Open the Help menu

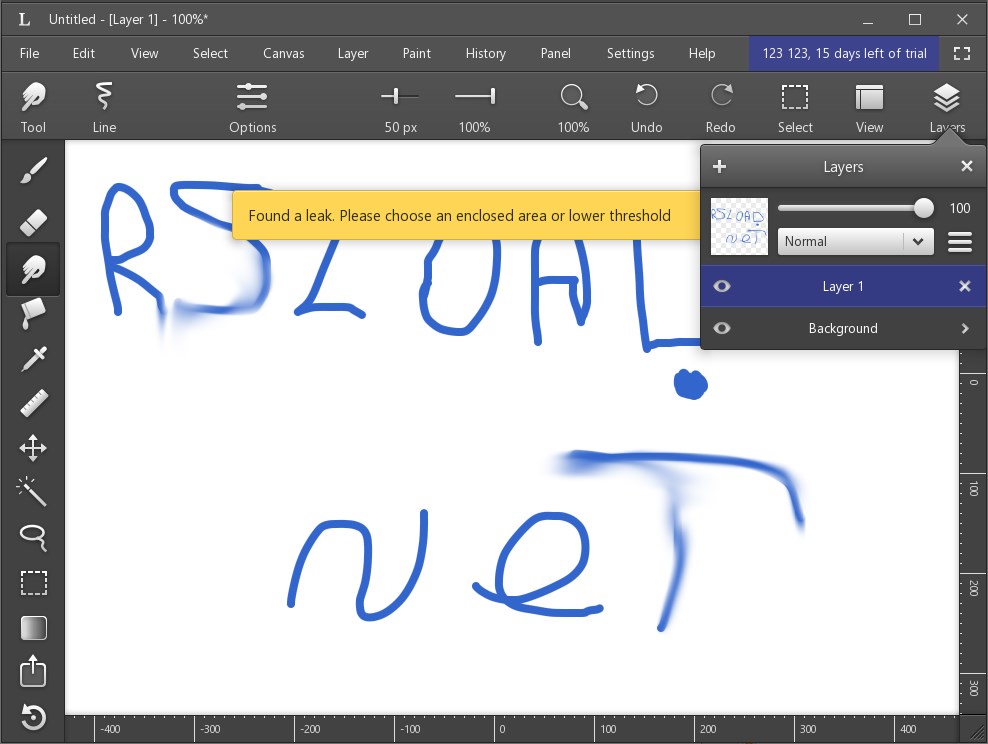(x=701, y=54)
